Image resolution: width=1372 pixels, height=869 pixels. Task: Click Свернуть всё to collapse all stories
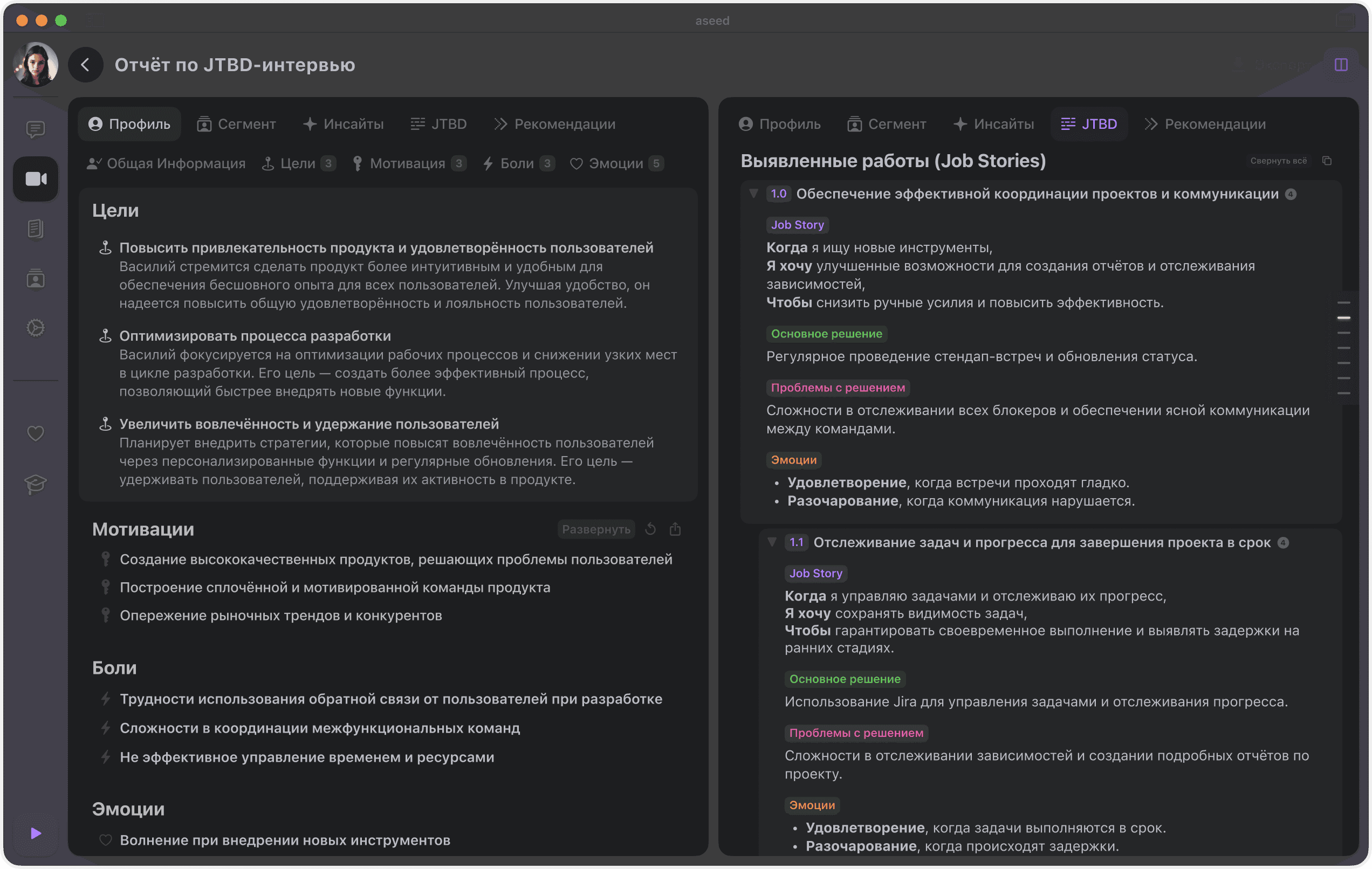(1278, 161)
